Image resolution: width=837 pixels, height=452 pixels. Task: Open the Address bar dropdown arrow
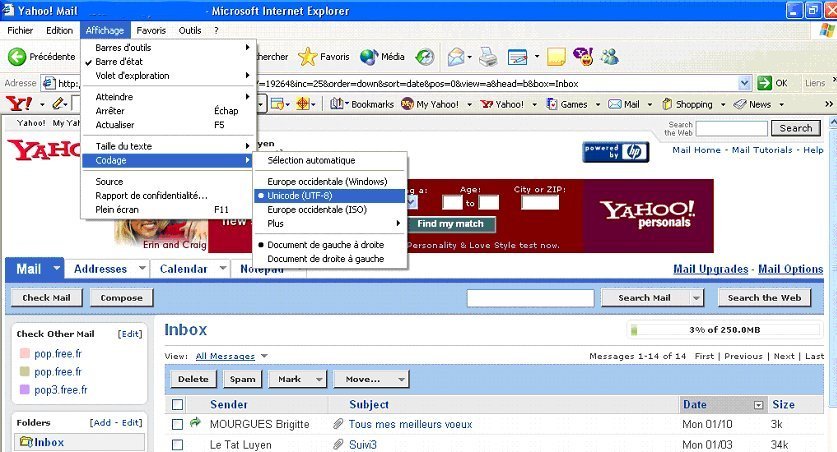[745, 83]
